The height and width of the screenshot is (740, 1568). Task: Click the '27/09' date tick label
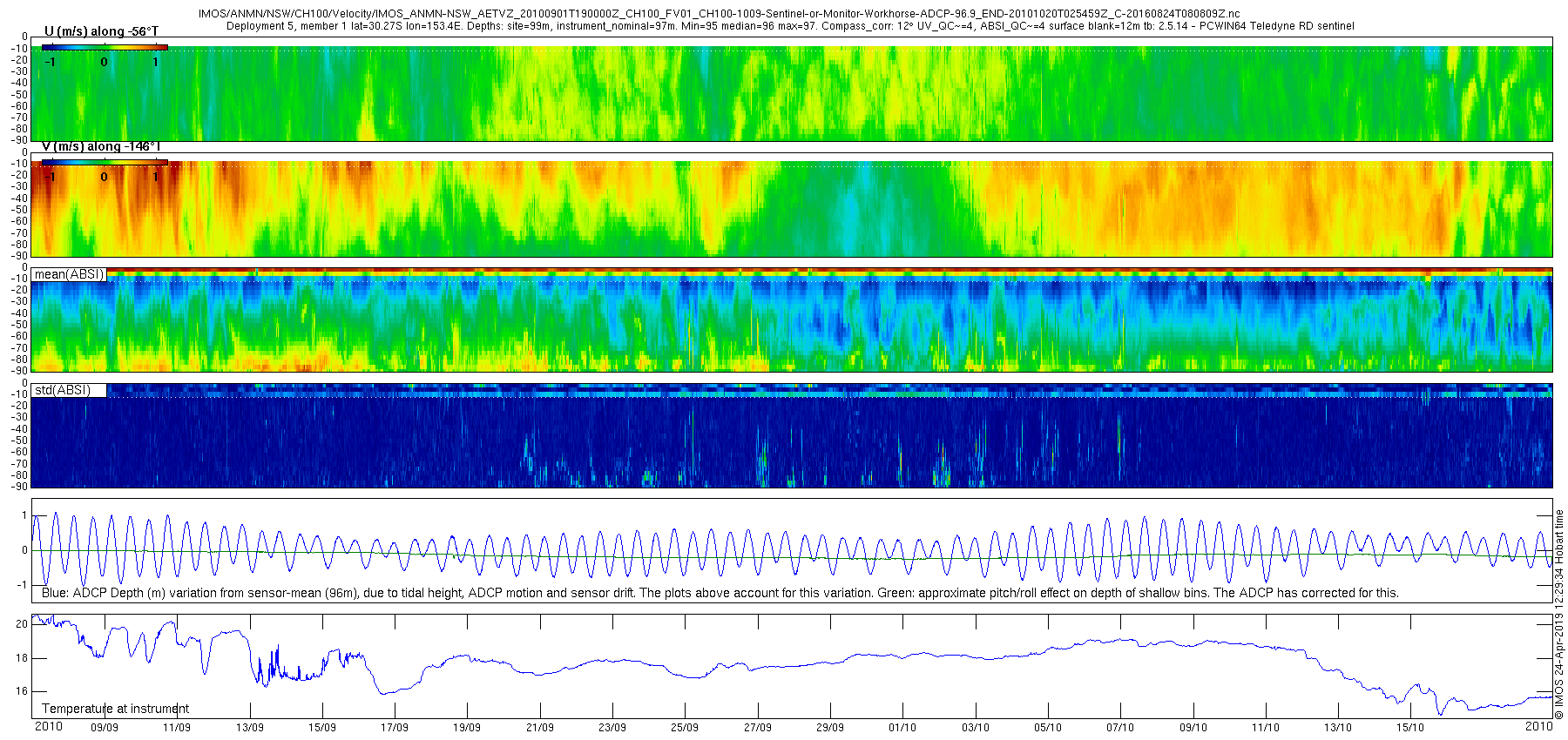pyautogui.click(x=758, y=727)
